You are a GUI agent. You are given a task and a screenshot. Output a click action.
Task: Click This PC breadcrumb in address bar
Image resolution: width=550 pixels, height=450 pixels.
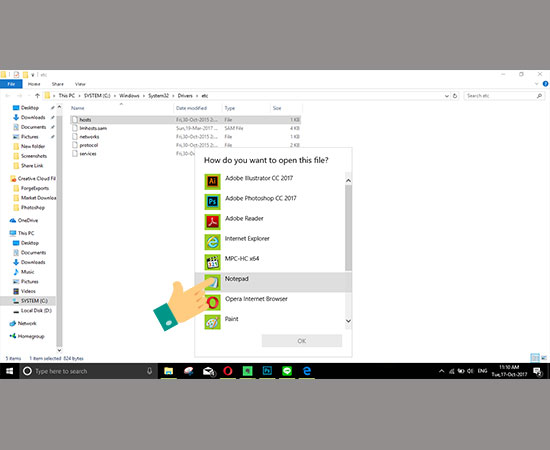(67, 96)
